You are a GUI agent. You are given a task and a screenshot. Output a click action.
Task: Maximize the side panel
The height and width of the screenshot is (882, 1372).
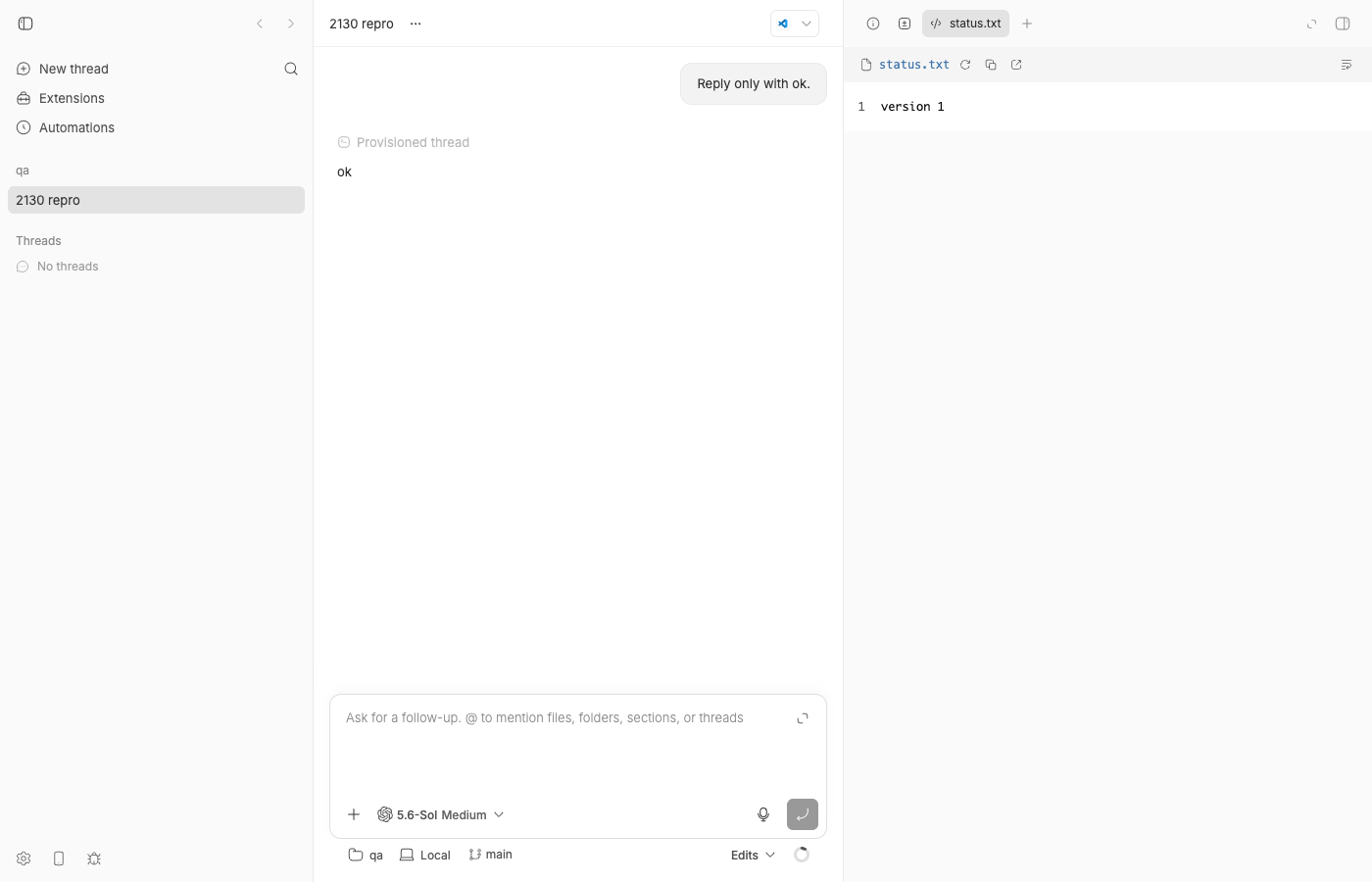(1312, 24)
